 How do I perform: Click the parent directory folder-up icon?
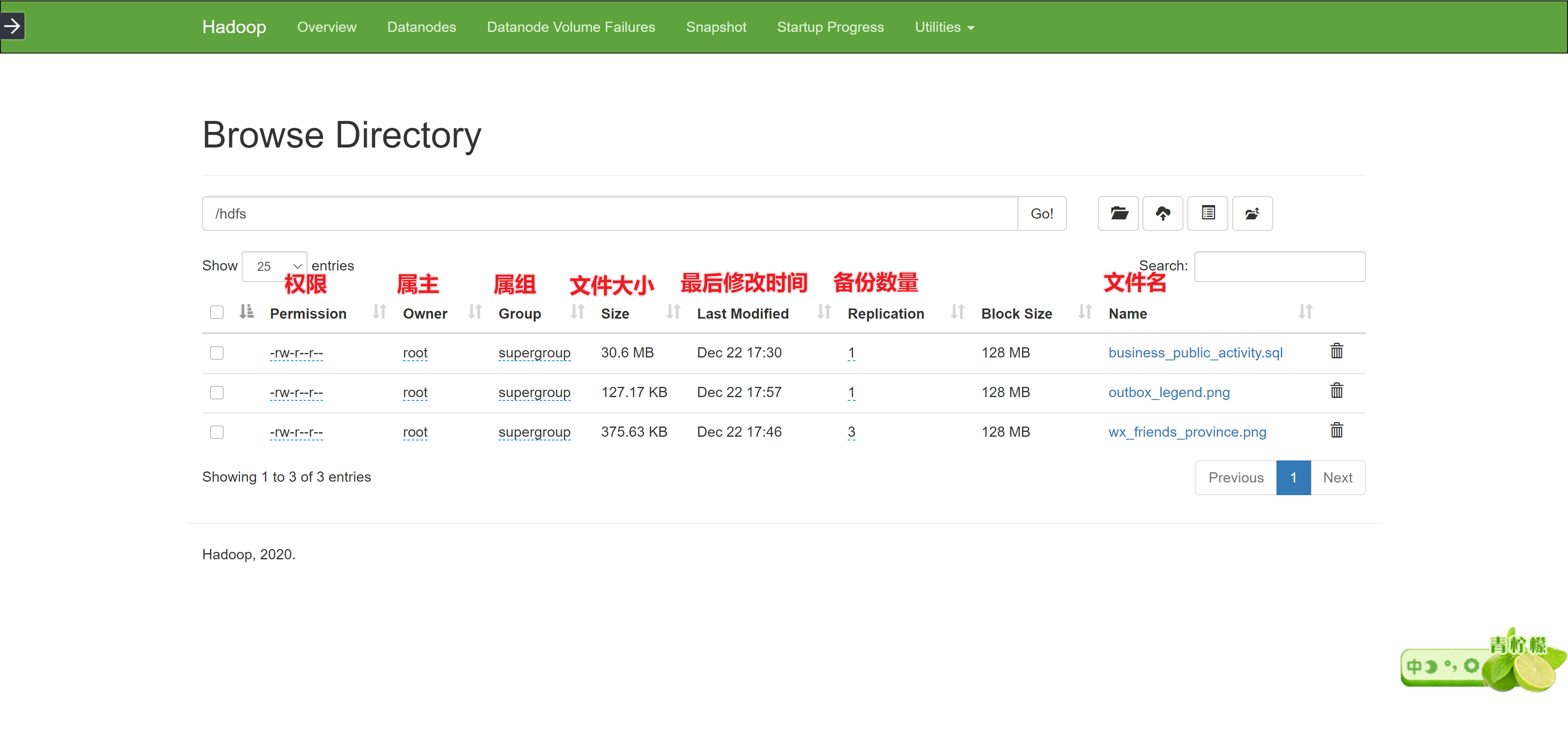click(1252, 213)
